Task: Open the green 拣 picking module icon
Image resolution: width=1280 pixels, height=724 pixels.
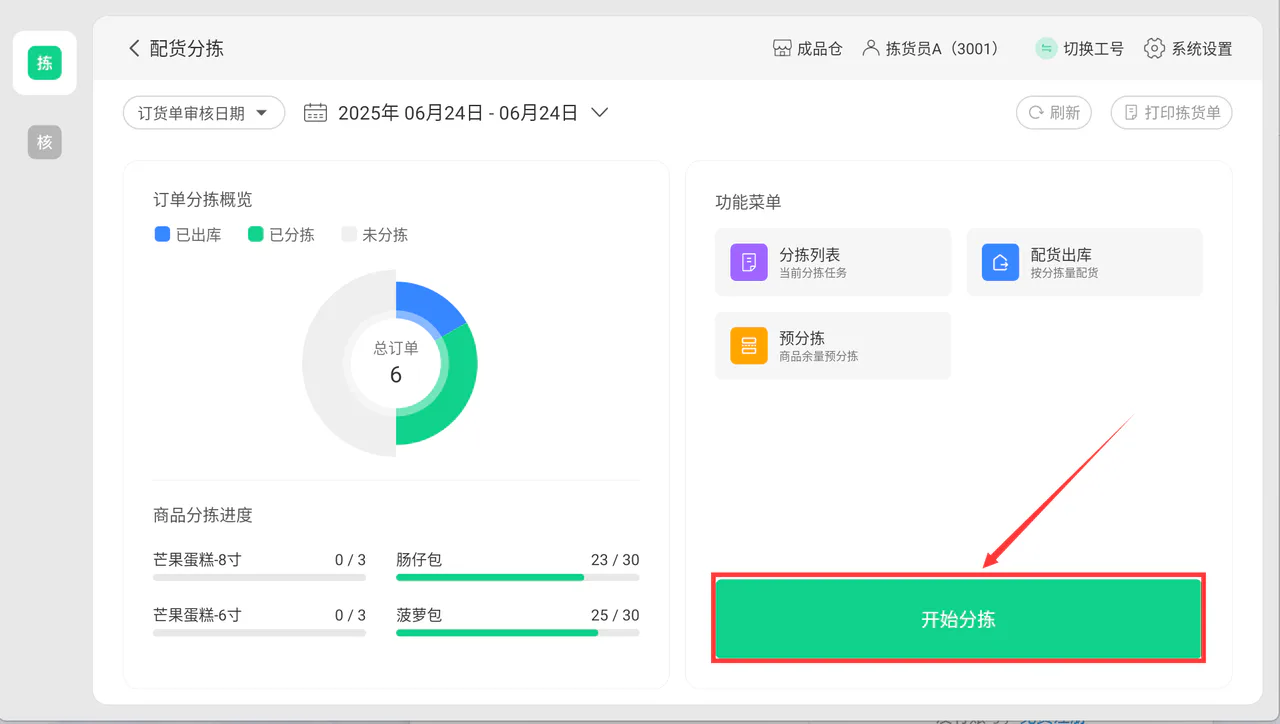Action: tap(44, 63)
